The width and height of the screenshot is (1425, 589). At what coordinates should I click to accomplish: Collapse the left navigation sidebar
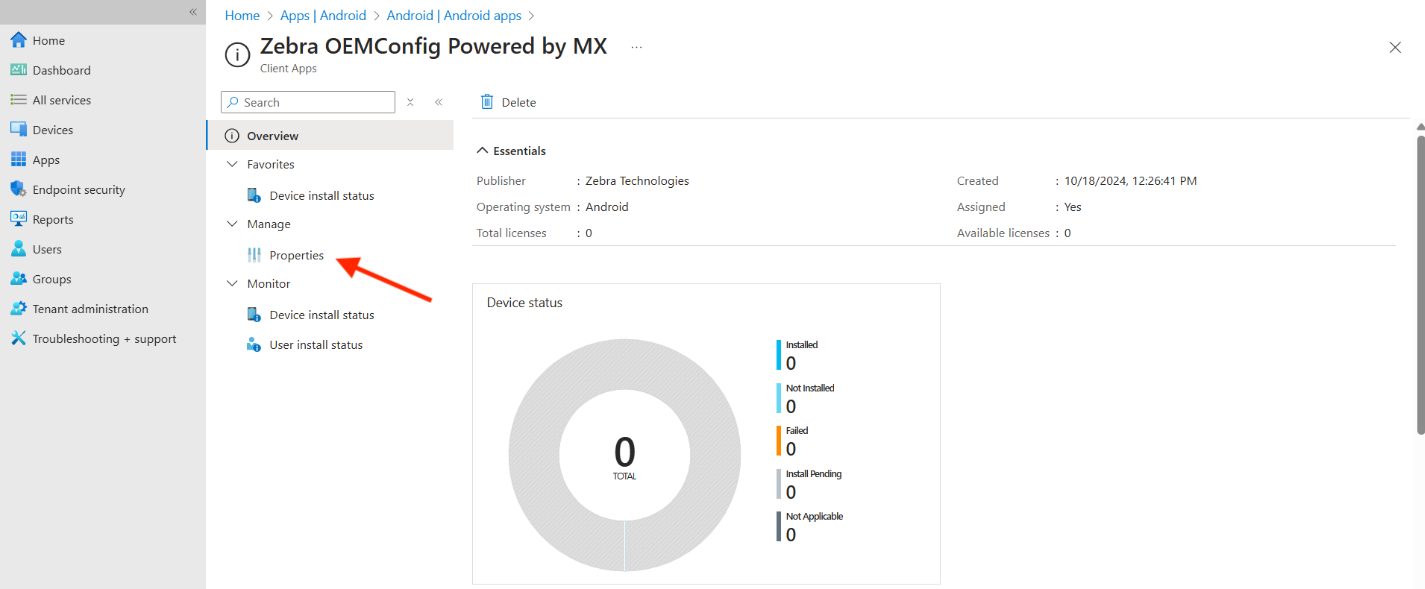[193, 11]
